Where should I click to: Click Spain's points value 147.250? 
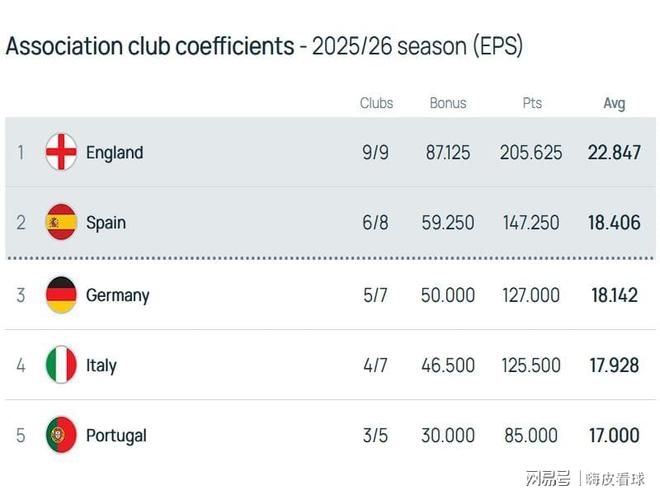pos(530,222)
